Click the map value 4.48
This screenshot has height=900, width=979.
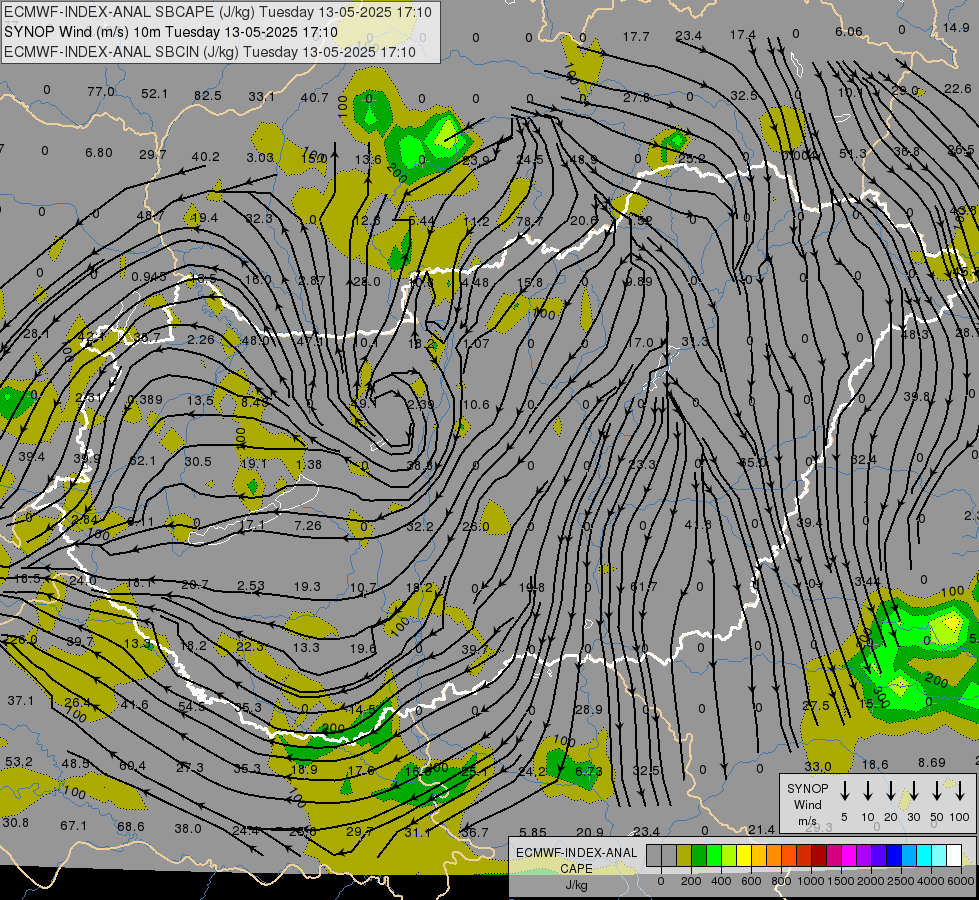(475, 282)
